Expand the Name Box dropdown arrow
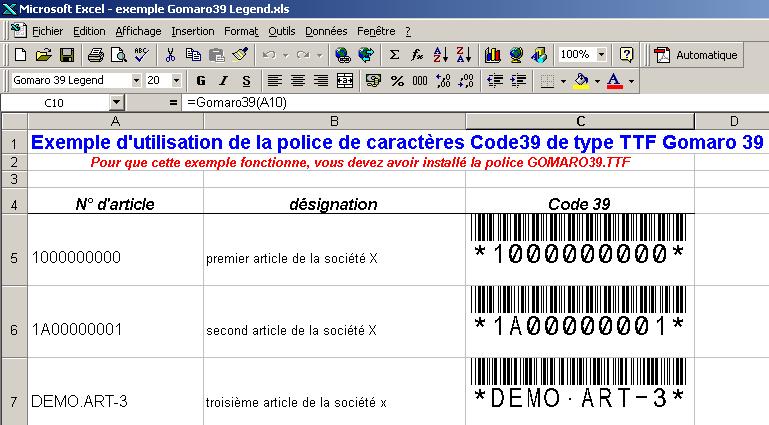The height and width of the screenshot is (425, 769). click(x=116, y=102)
